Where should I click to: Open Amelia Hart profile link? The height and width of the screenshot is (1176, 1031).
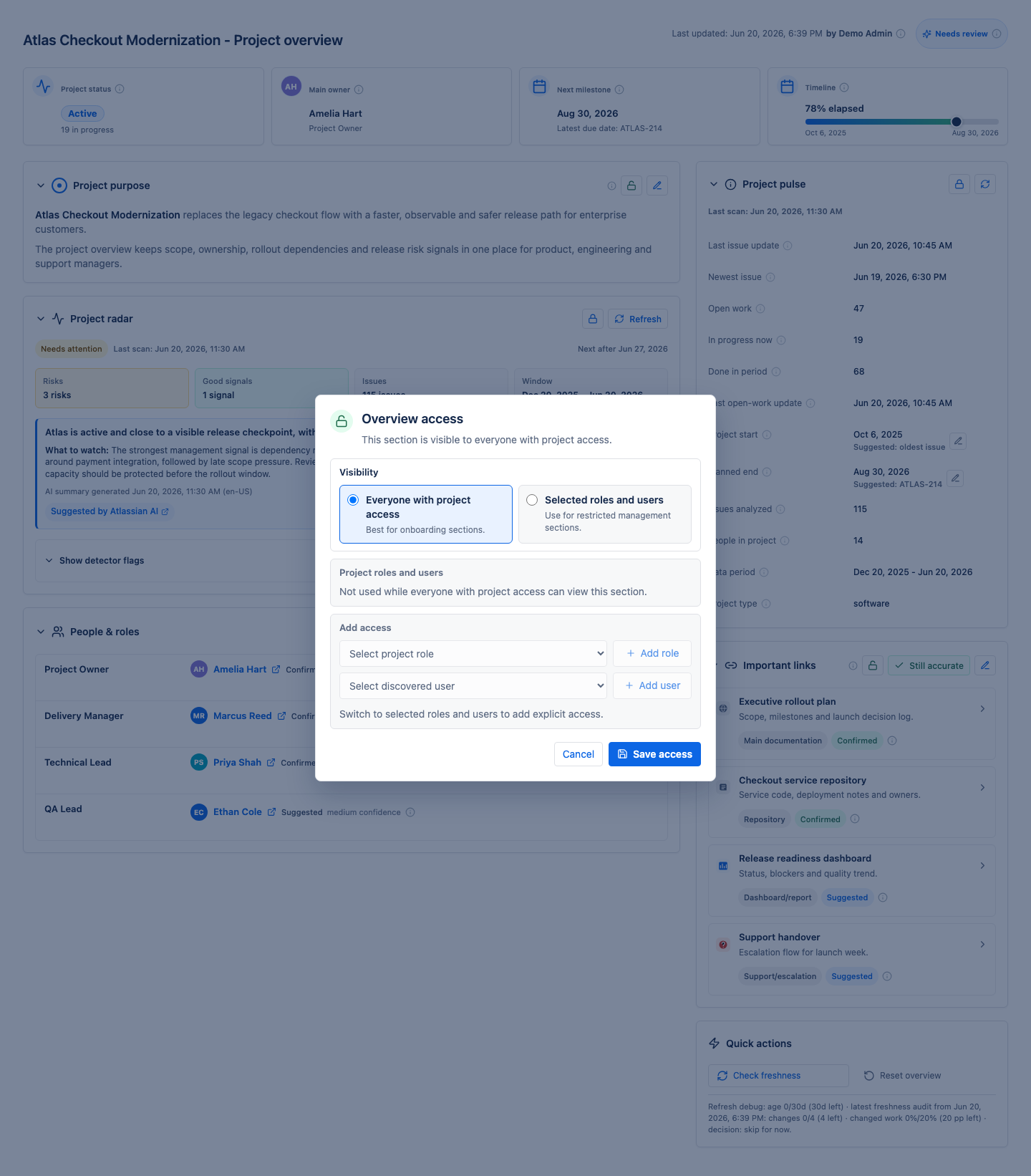click(246, 670)
